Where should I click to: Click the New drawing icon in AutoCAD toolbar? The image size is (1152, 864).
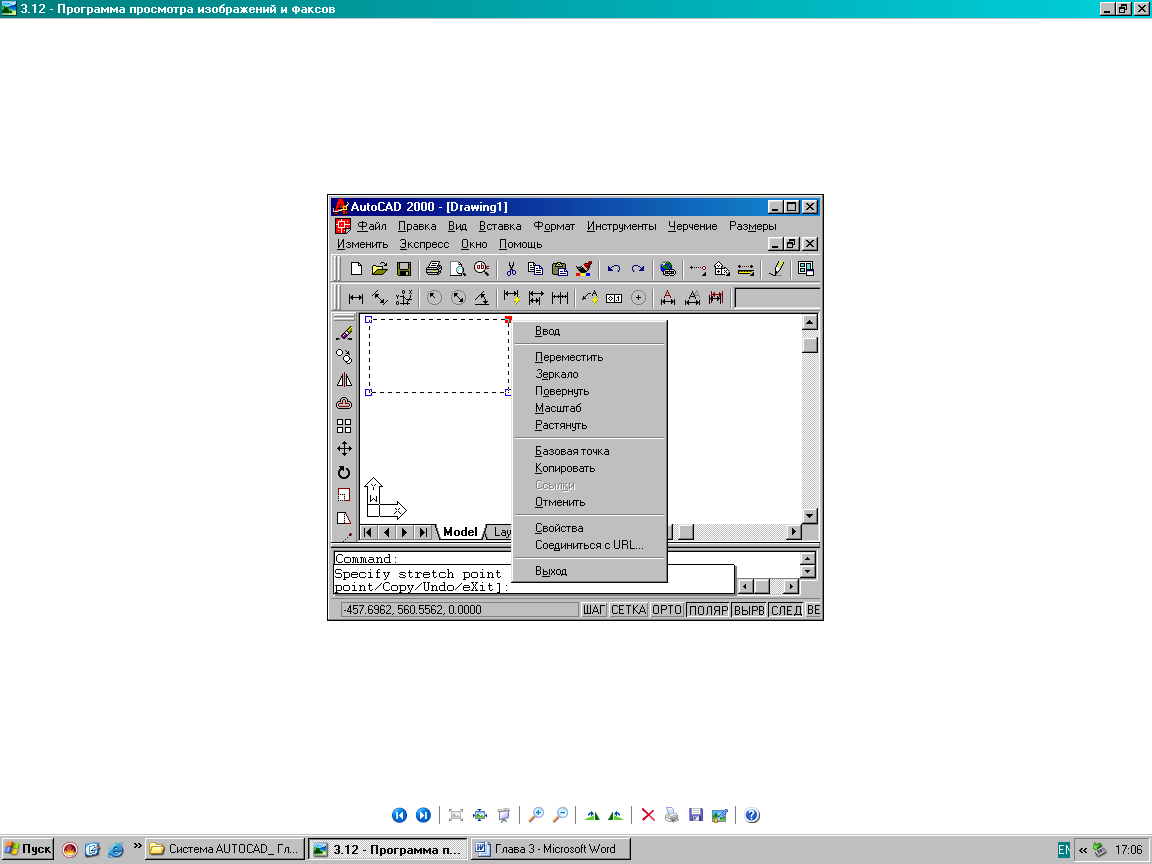[x=356, y=269]
